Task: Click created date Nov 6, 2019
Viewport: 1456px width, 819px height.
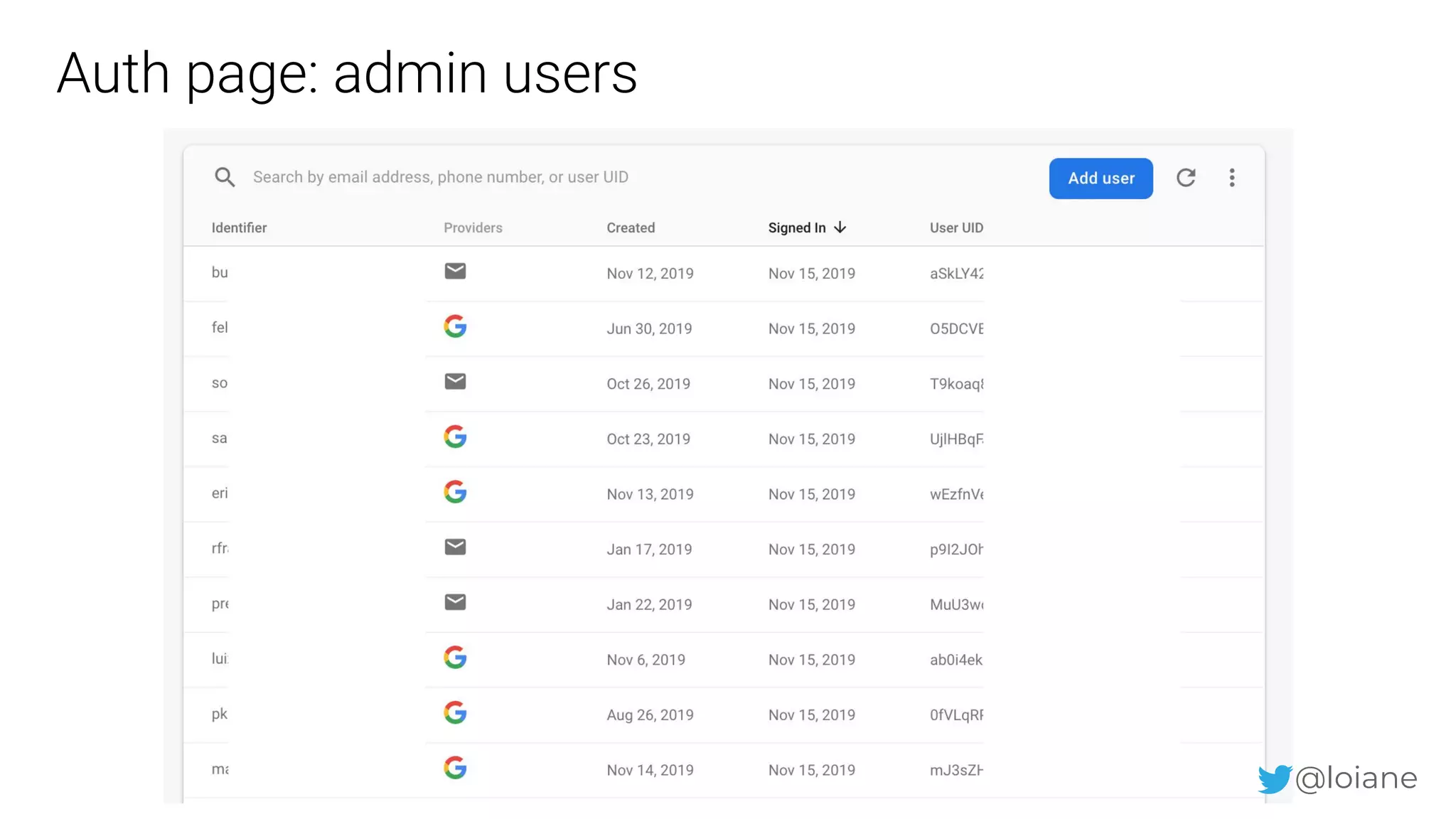Action: [646, 660]
